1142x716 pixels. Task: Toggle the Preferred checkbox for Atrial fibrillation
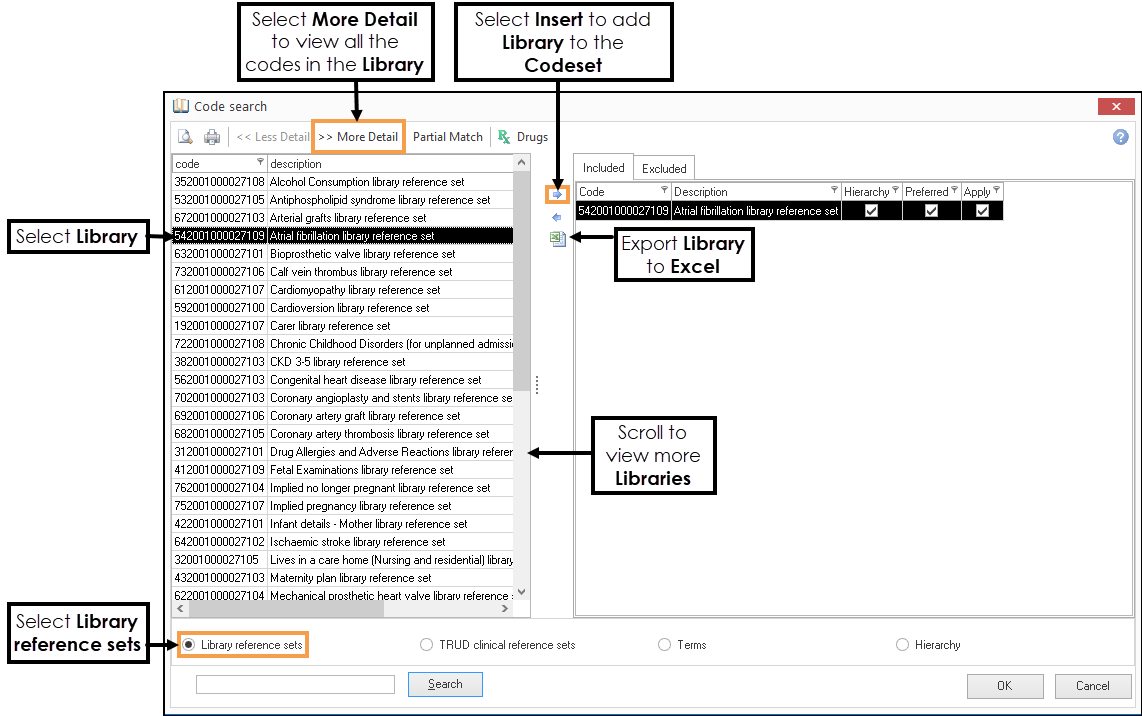[x=931, y=210]
